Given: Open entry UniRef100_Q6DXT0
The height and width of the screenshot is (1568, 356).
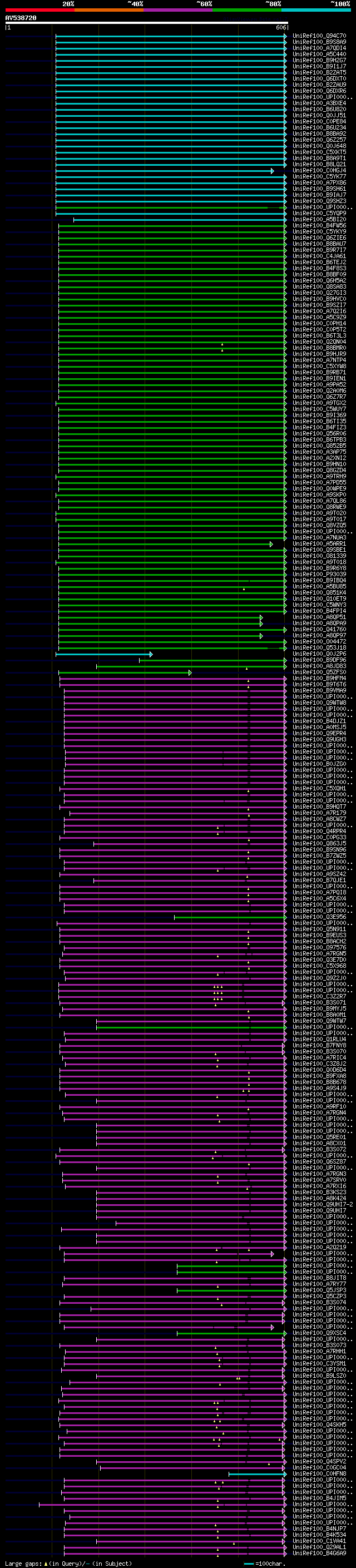Looking at the screenshot, I should [x=319, y=78].
